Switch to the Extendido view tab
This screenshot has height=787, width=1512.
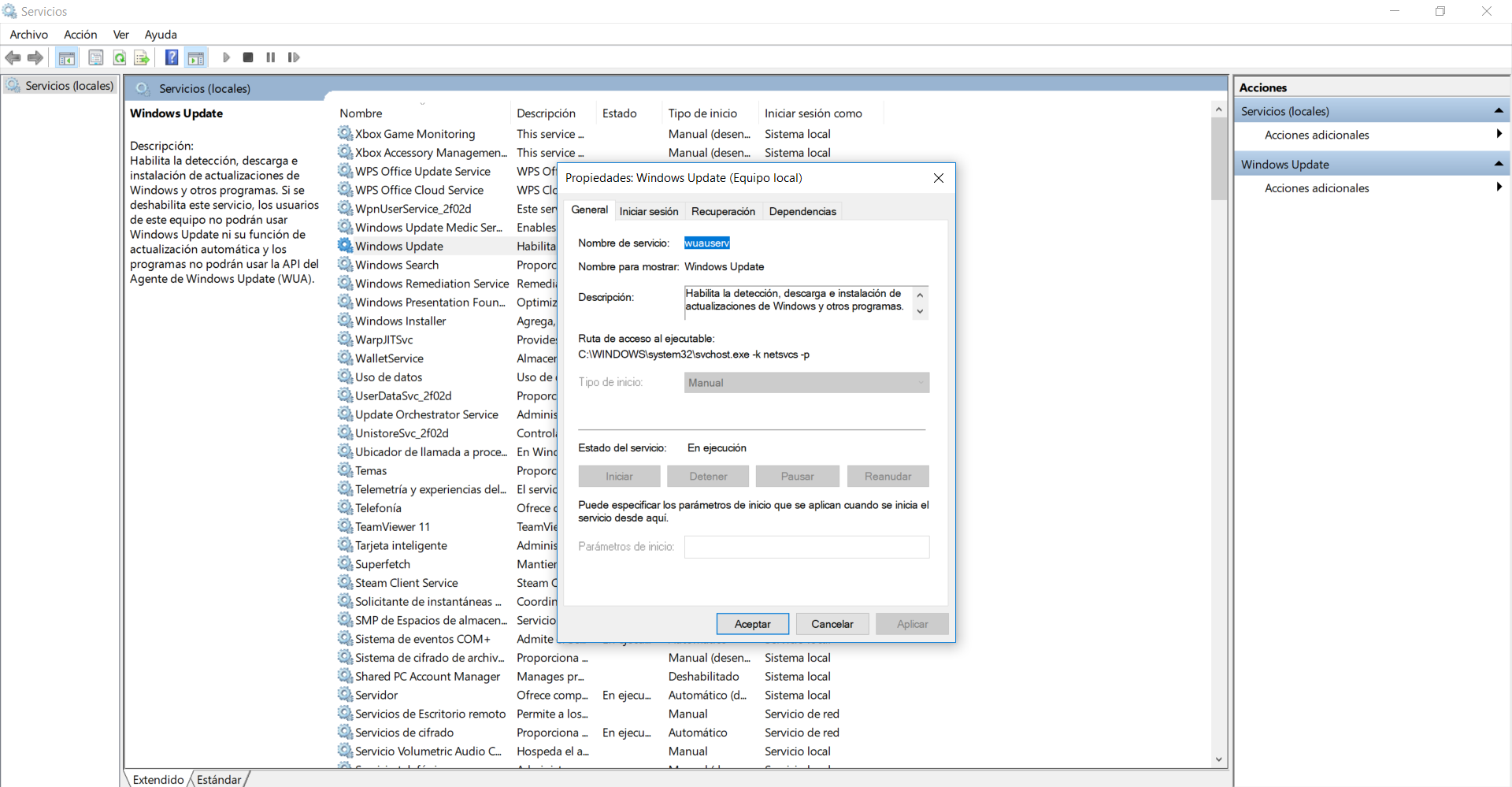click(158, 779)
